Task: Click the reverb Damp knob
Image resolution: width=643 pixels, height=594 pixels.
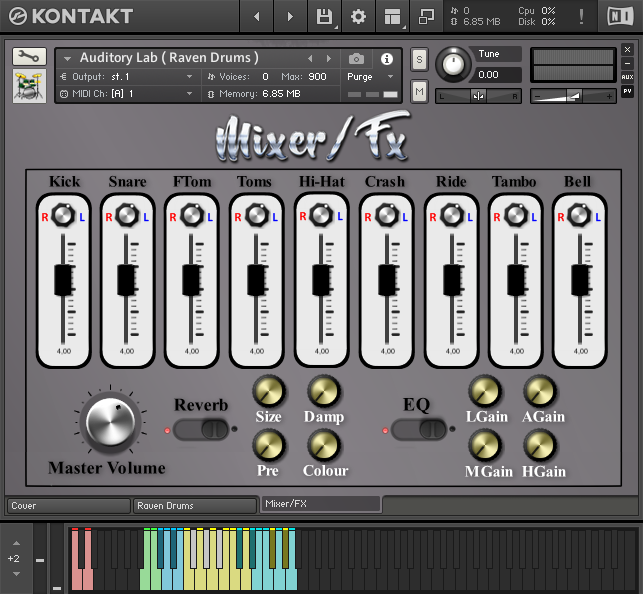Action: [x=324, y=391]
